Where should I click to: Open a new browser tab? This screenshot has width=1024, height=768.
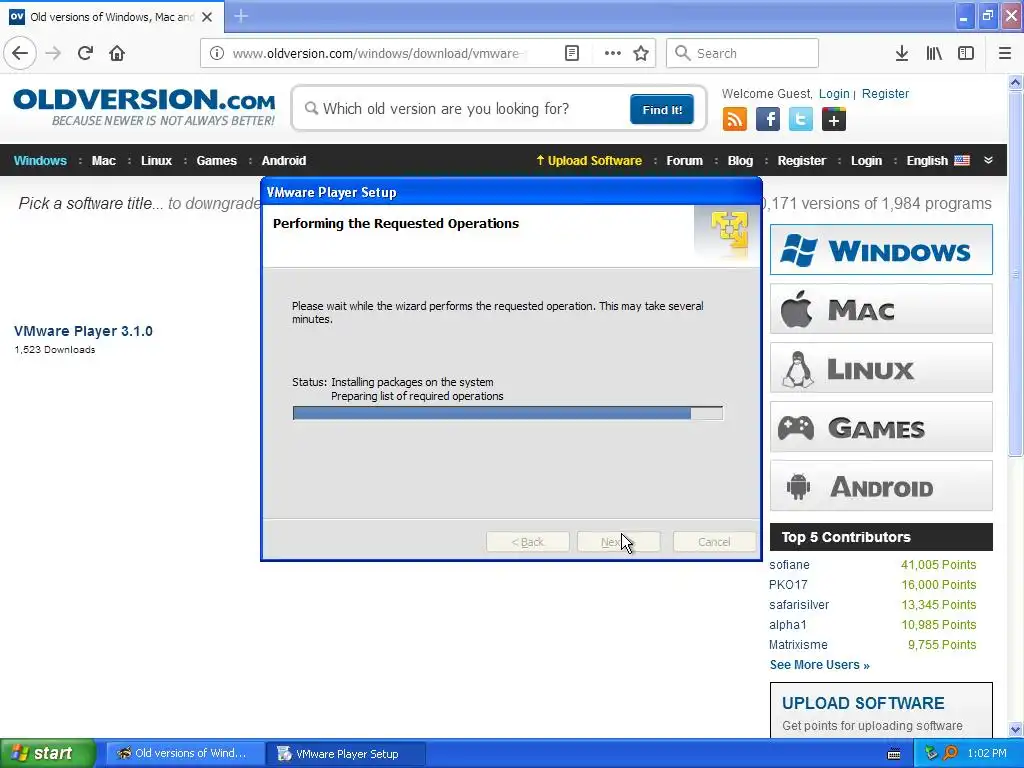[x=241, y=16]
